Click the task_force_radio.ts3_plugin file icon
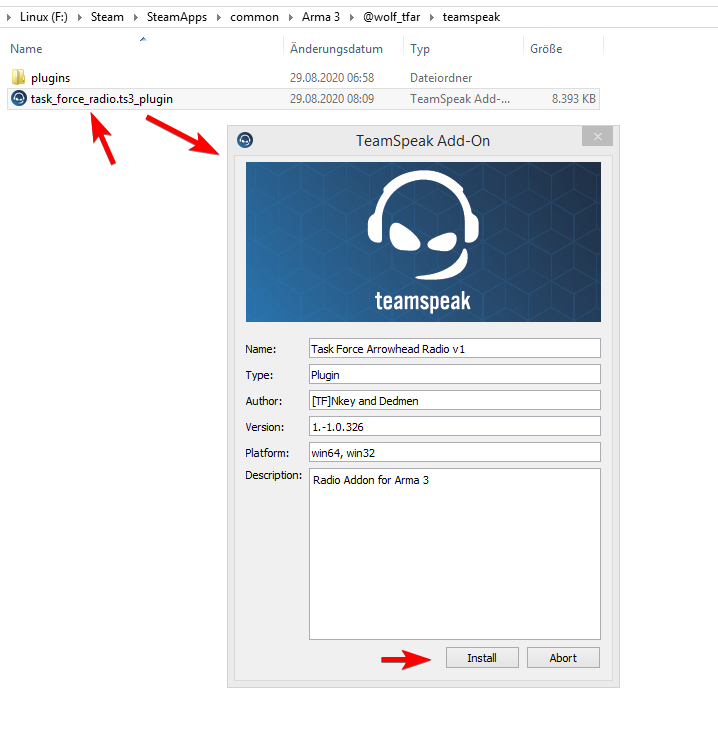This screenshot has width=718, height=752. coord(18,99)
